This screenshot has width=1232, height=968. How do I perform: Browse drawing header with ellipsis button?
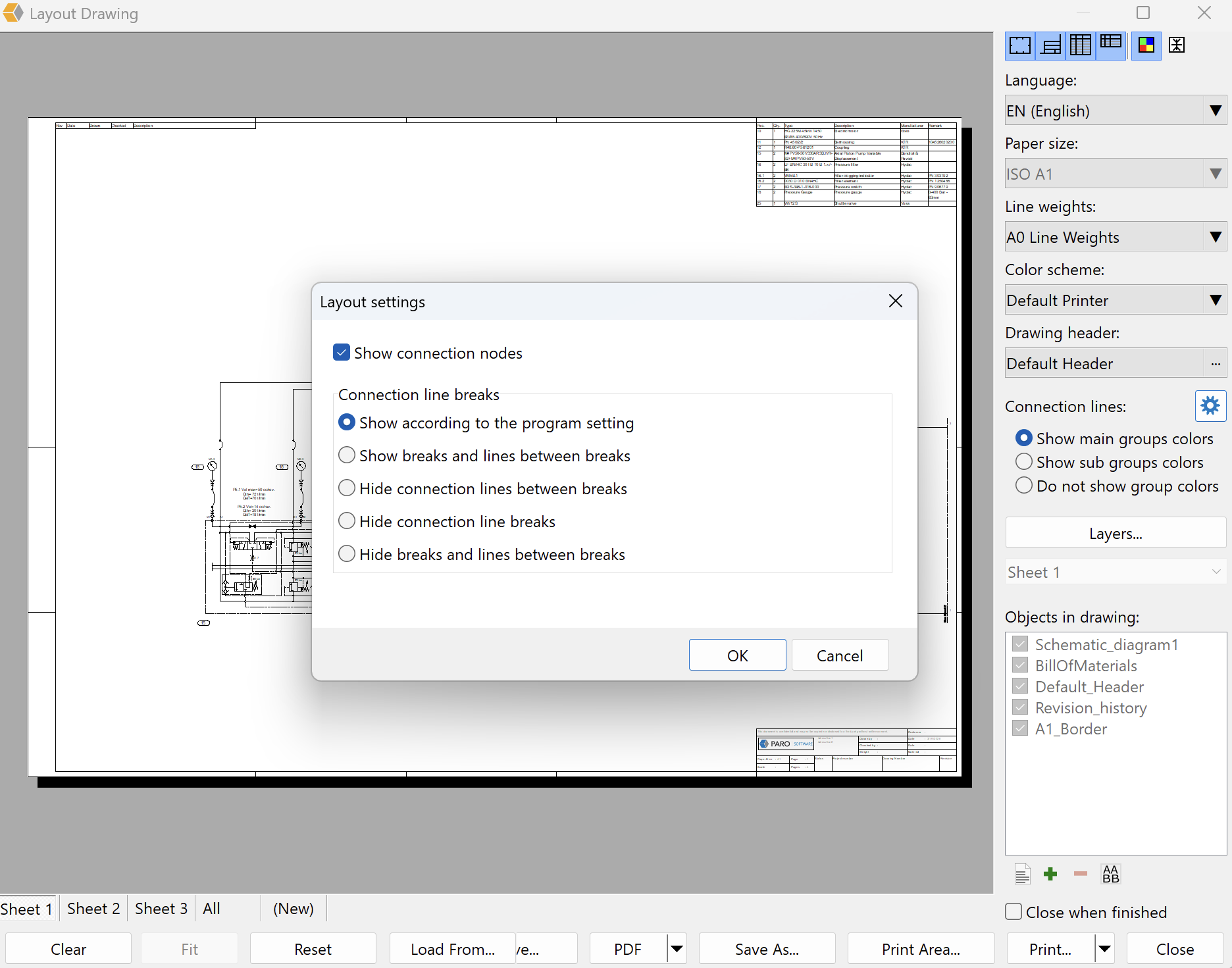tap(1216, 363)
